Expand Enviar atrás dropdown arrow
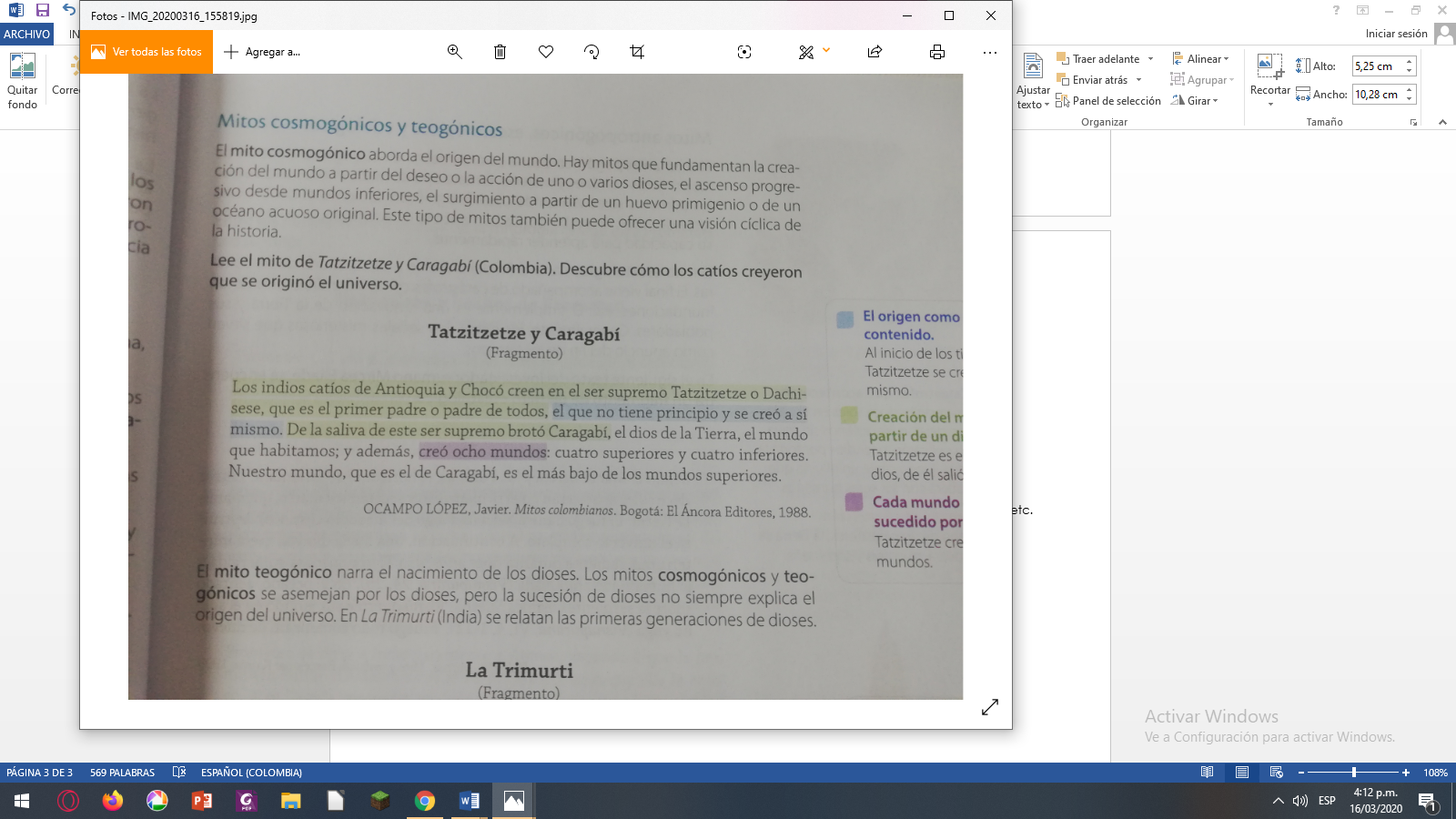The width and height of the screenshot is (1456, 819). [x=1138, y=80]
